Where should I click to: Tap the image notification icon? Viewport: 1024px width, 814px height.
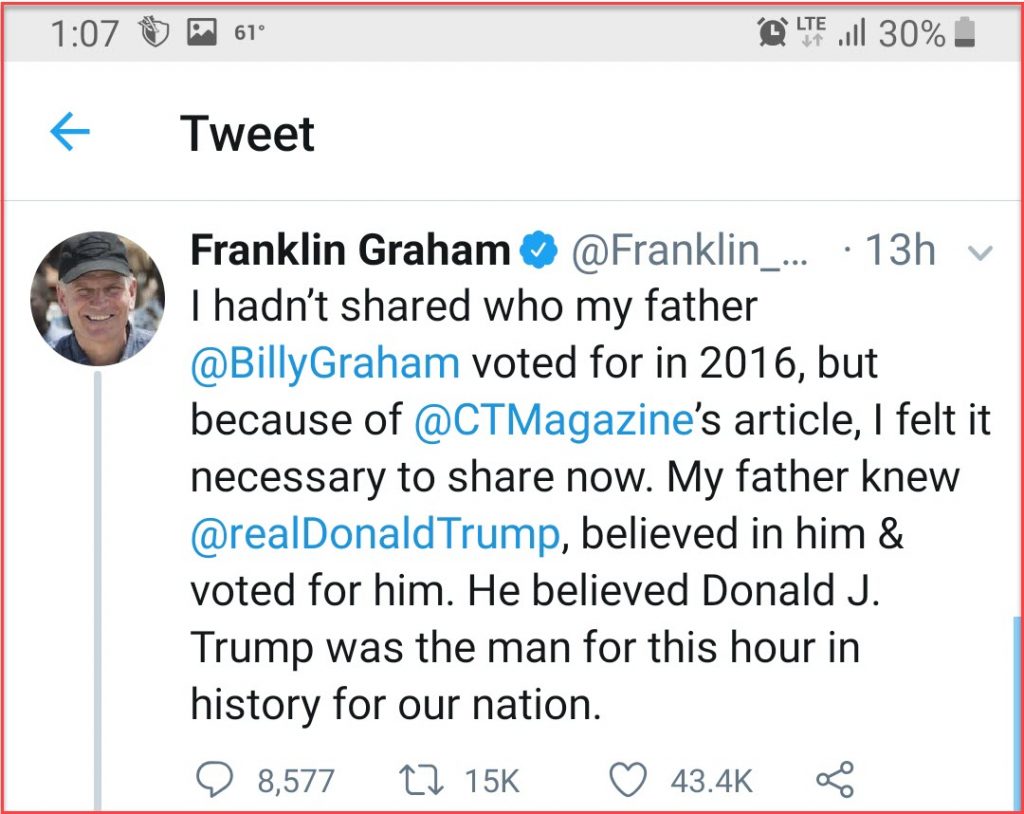(203, 33)
